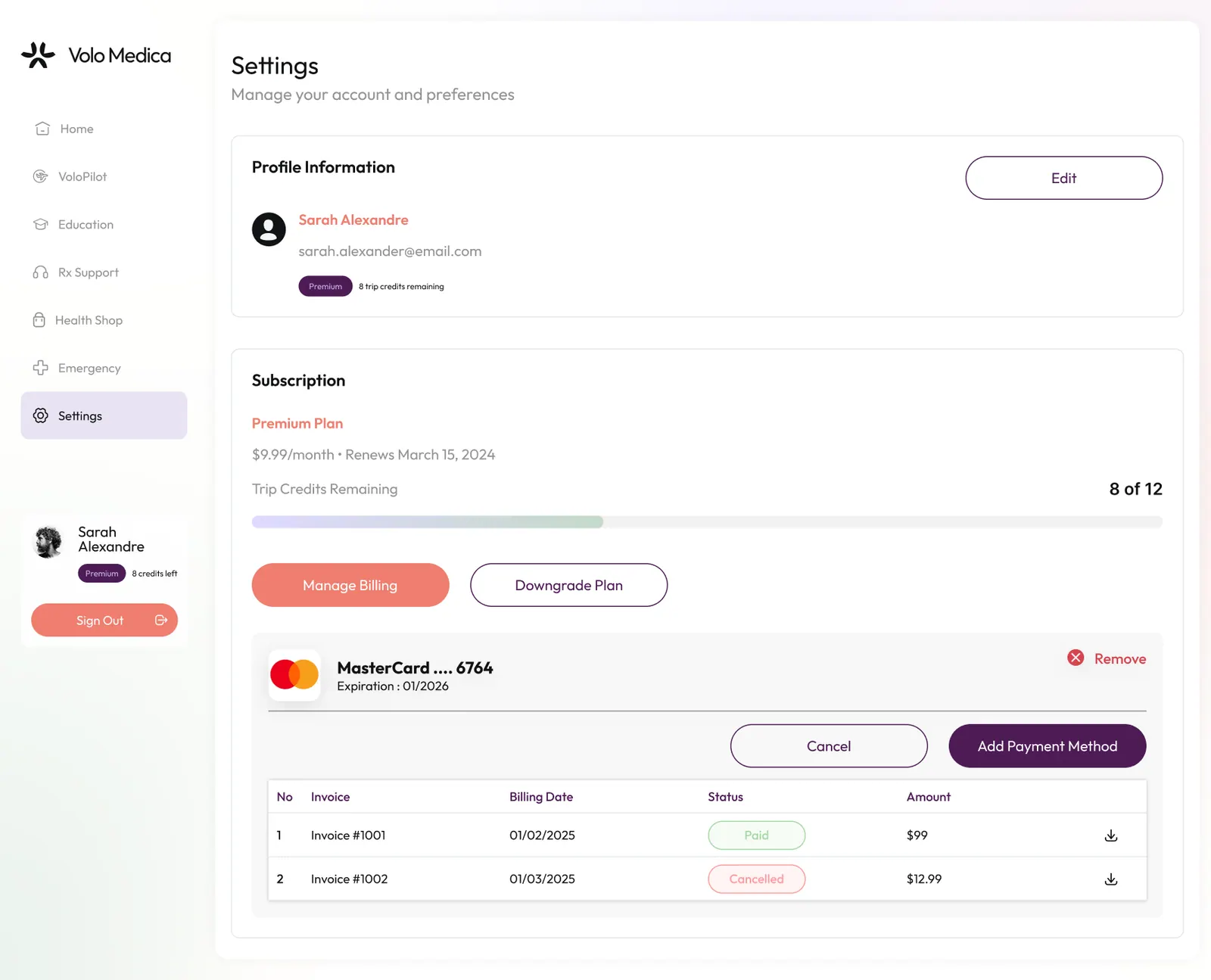Click the MasterCard logo thumbnail
Screen dimensions: 1211x980
[x=294, y=675]
